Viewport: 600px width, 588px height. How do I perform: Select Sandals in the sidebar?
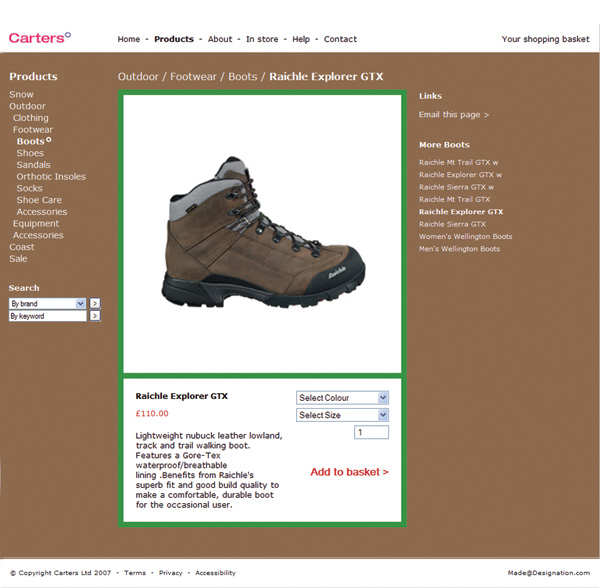[33, 165]
